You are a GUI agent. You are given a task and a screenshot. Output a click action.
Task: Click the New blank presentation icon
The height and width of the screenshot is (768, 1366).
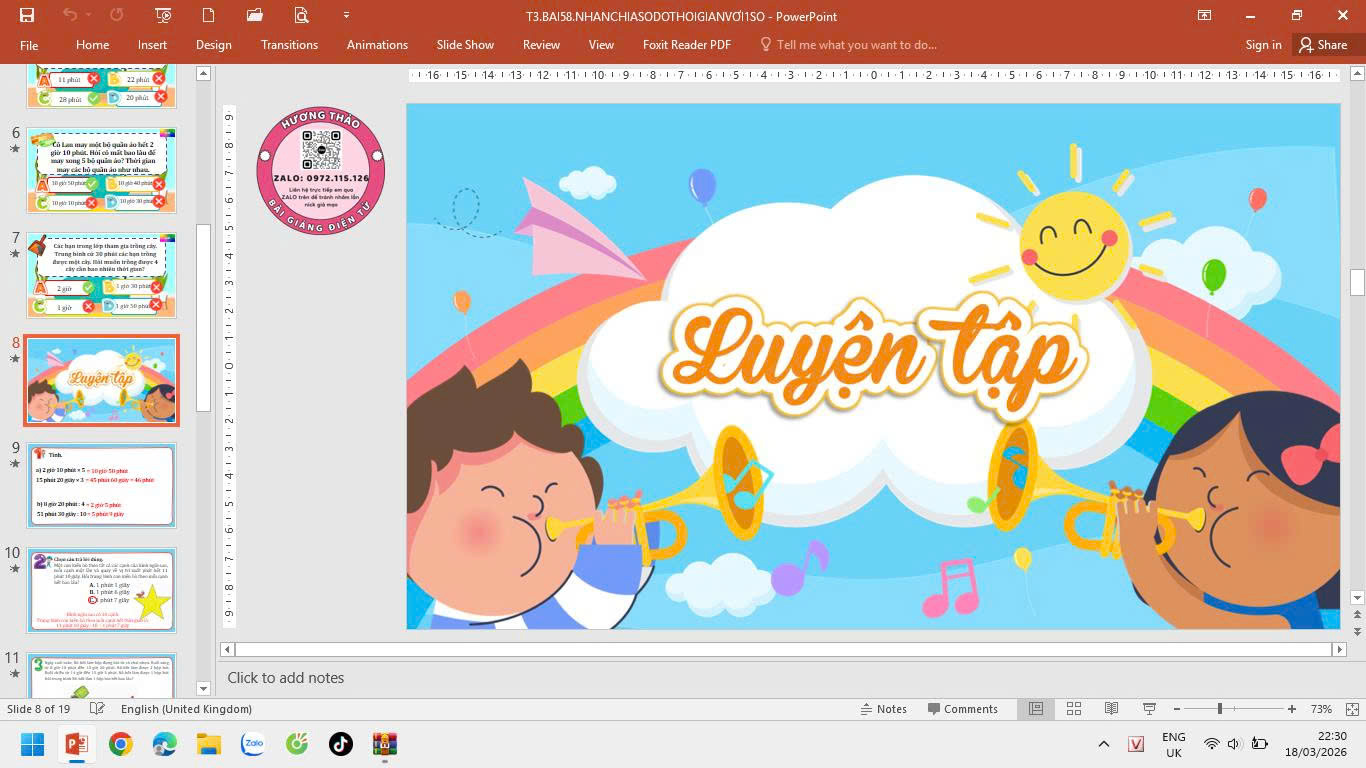click(208, 15)
